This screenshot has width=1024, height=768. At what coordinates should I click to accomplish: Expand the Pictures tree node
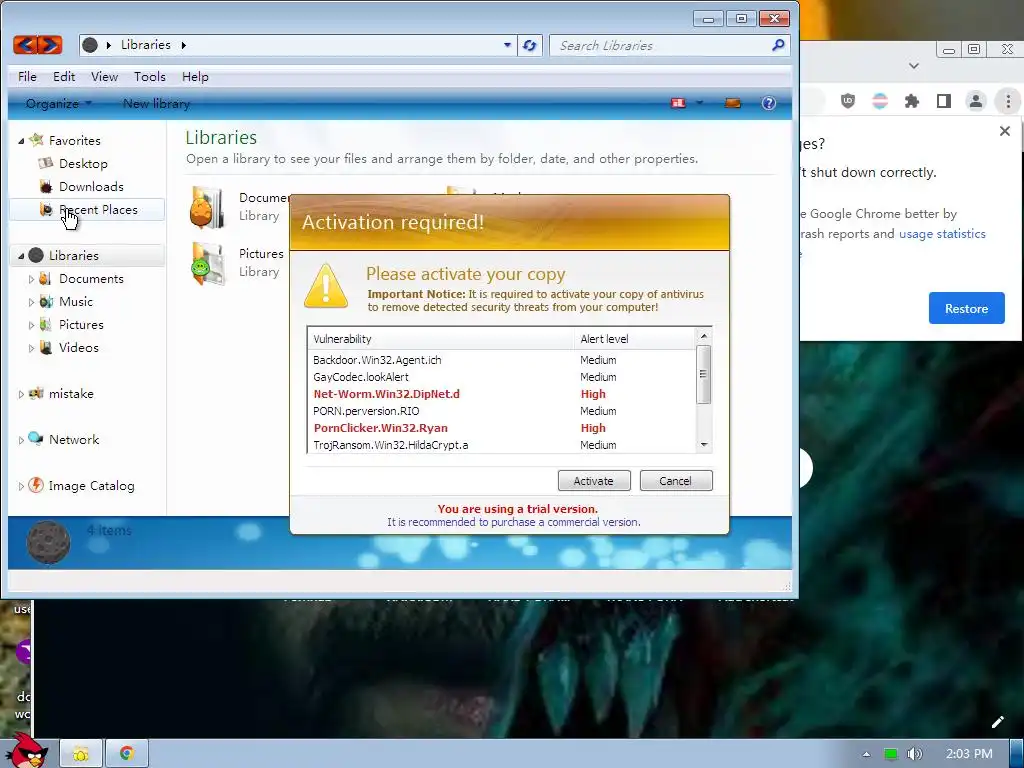click(x=31, y=325)
